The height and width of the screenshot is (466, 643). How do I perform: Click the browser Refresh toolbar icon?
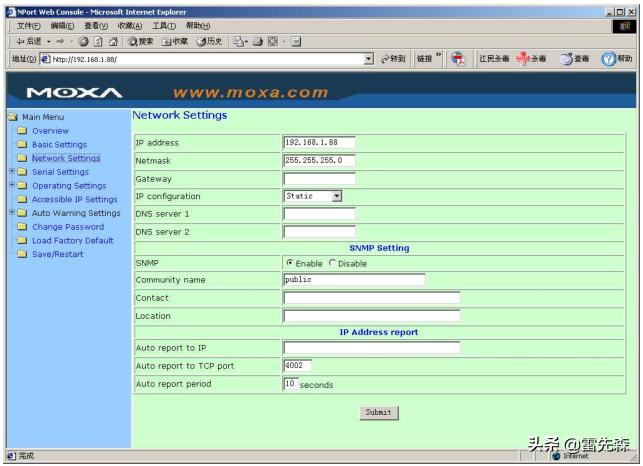coord(96,42)
